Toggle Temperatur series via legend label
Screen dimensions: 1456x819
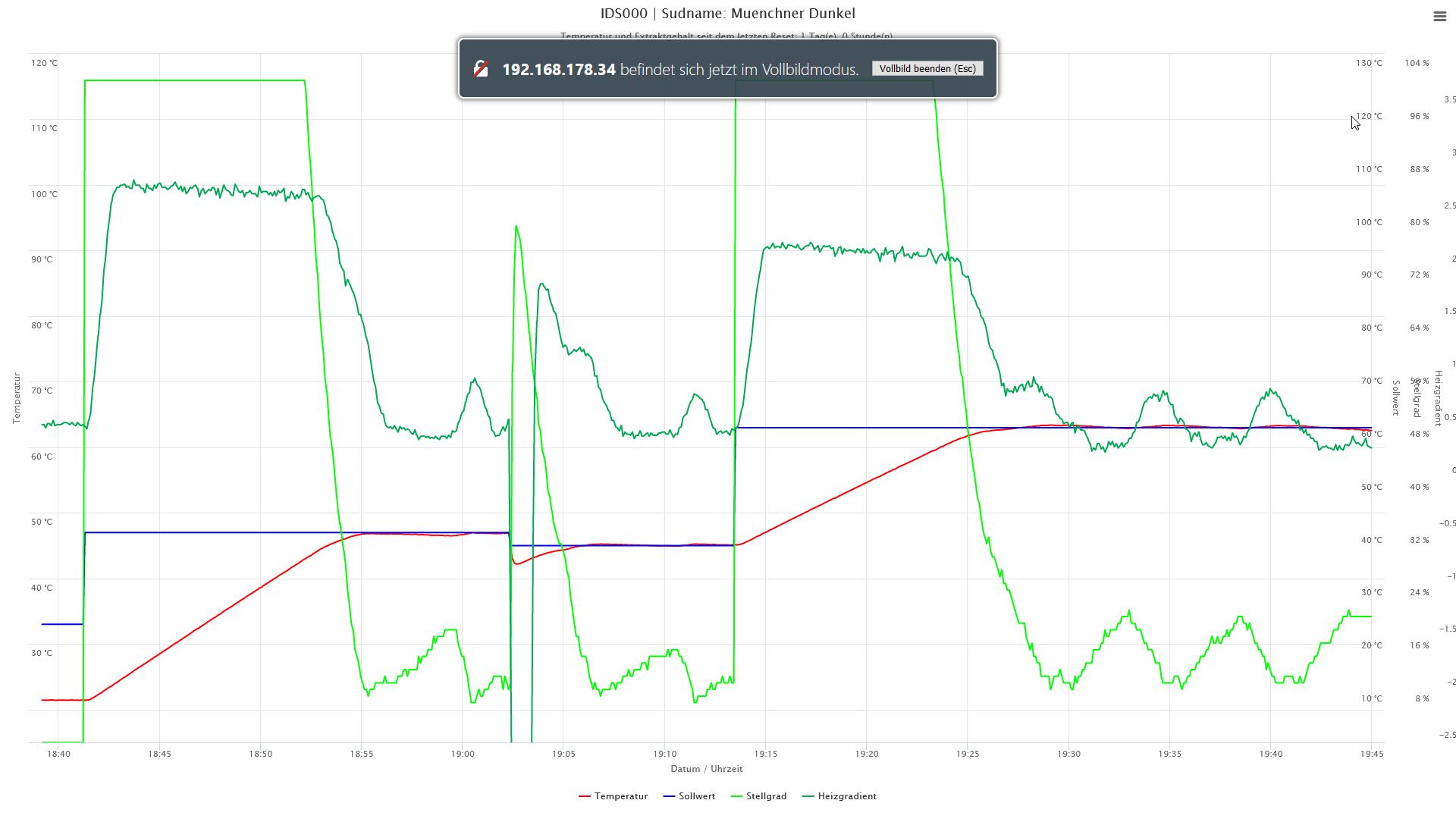tap(620, 796)
